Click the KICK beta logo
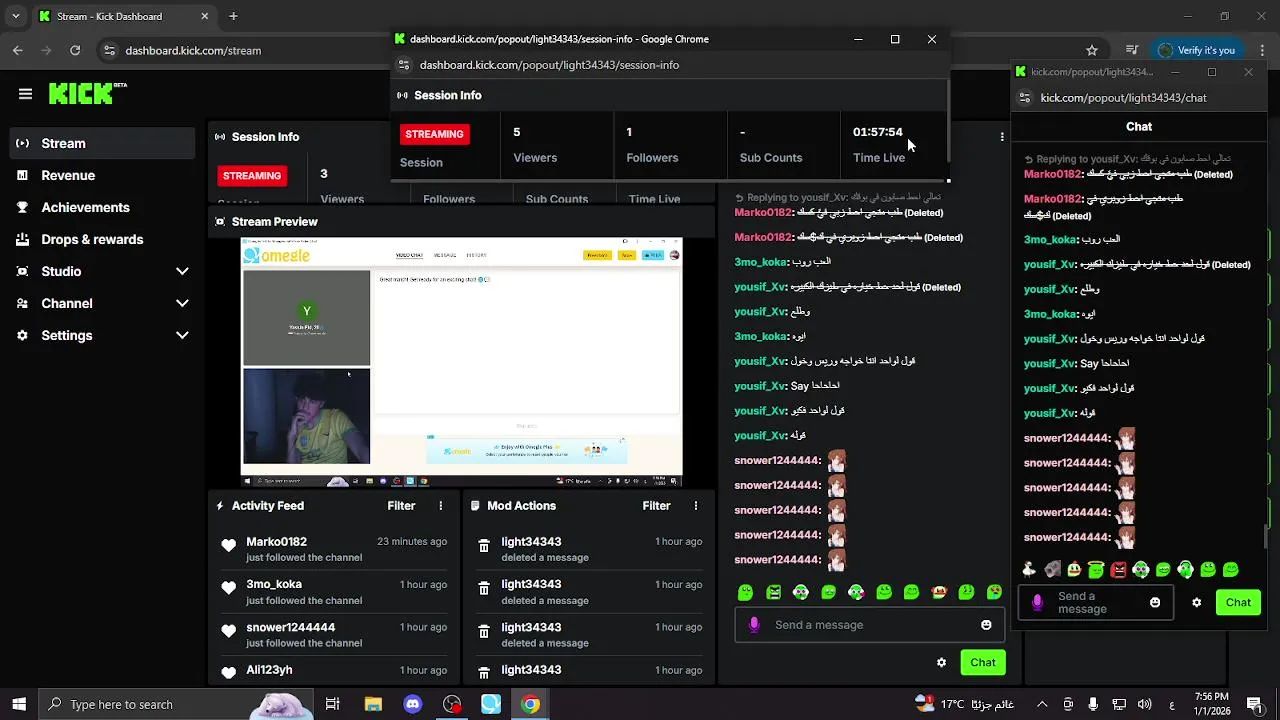 (x=88, y=93)
